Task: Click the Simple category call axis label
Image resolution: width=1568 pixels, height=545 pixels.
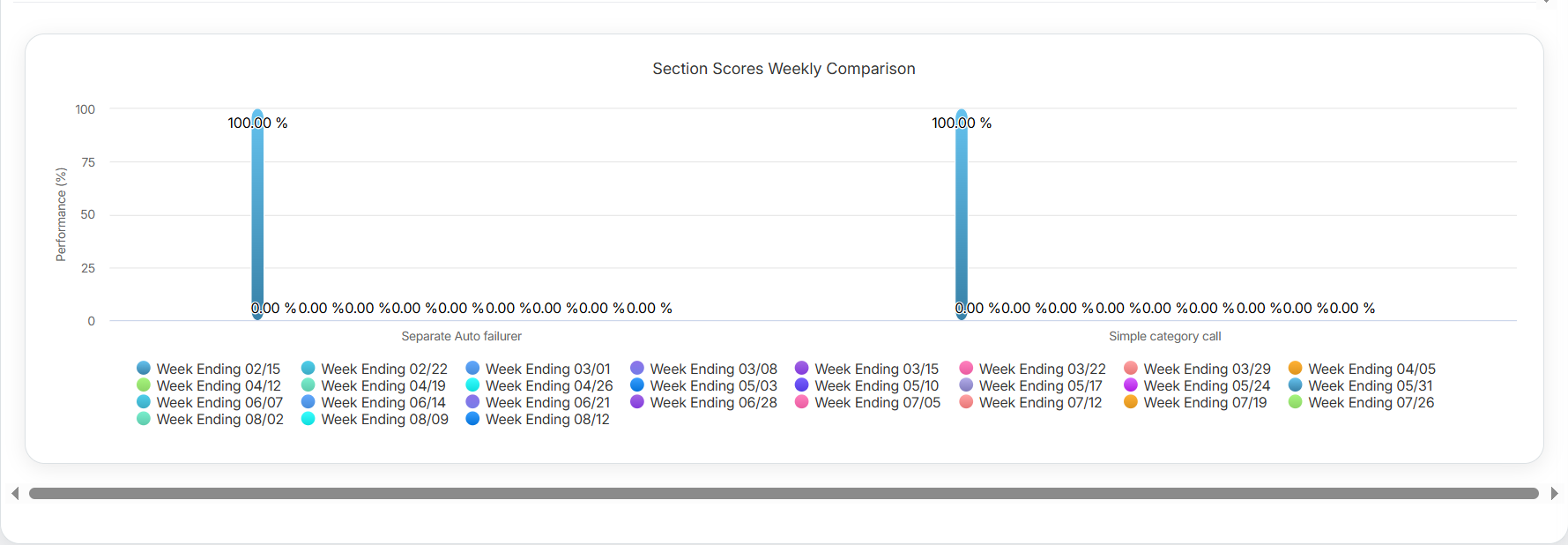Action: click(x=1164, y=336)
